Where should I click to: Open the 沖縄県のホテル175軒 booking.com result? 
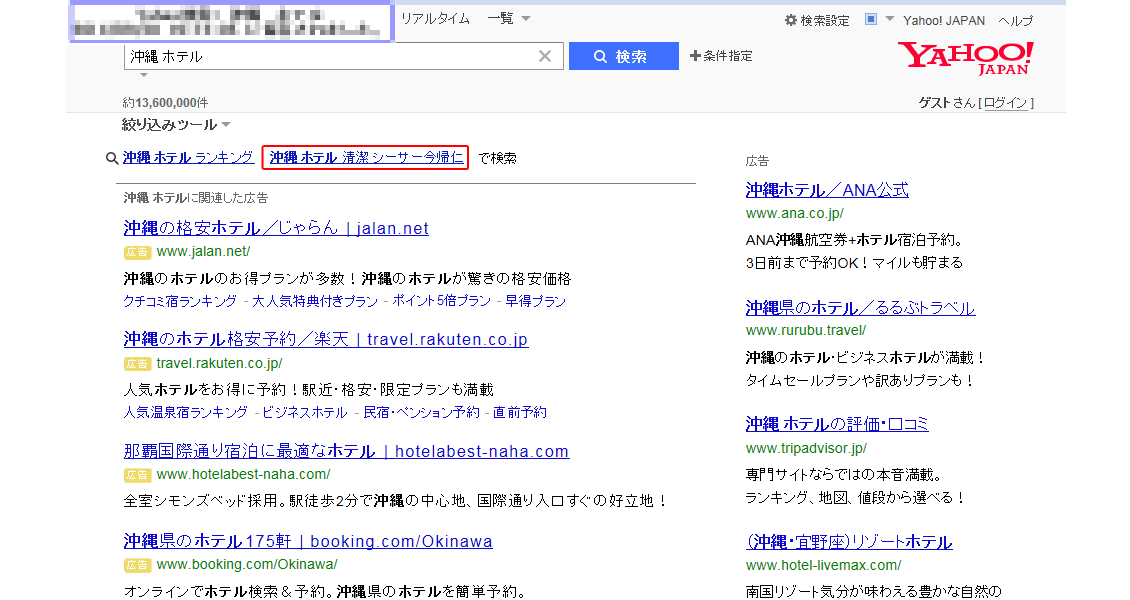point(308,541)
